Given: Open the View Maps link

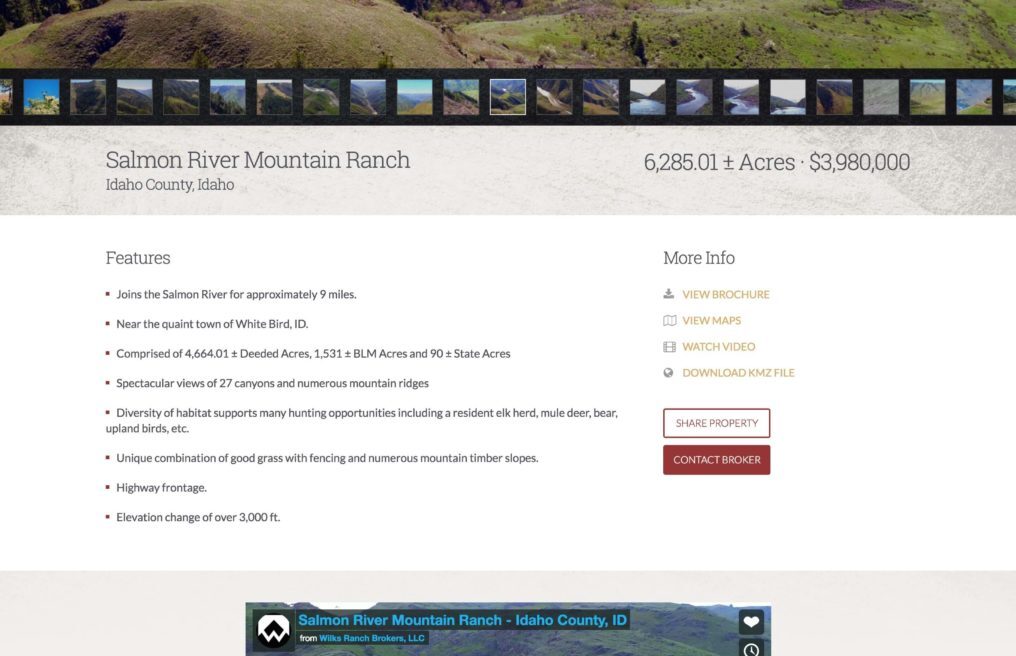Looking at the screenshot, I should [x=711, y=320].
